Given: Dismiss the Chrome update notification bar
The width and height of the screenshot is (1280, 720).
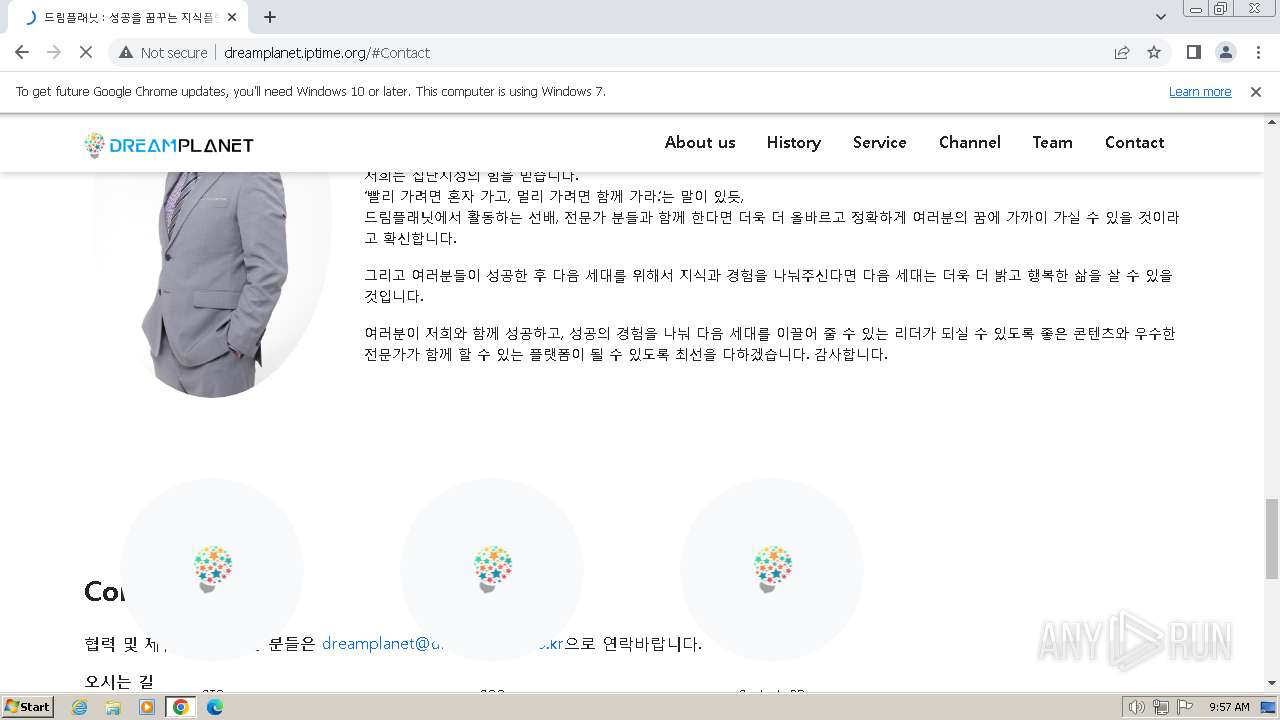Looking at the screenshot, I should 1256,91.
